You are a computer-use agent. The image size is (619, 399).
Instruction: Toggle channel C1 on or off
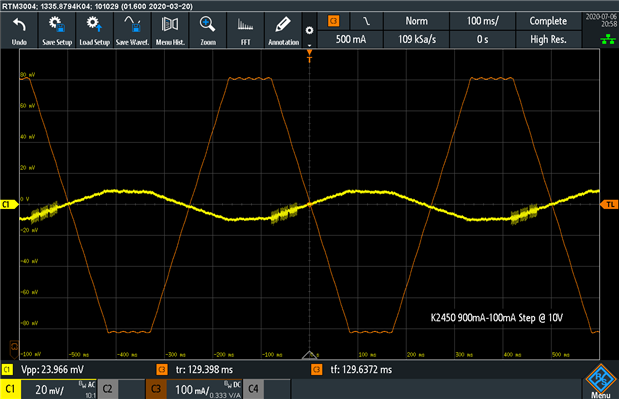click(x=10, y=389)
